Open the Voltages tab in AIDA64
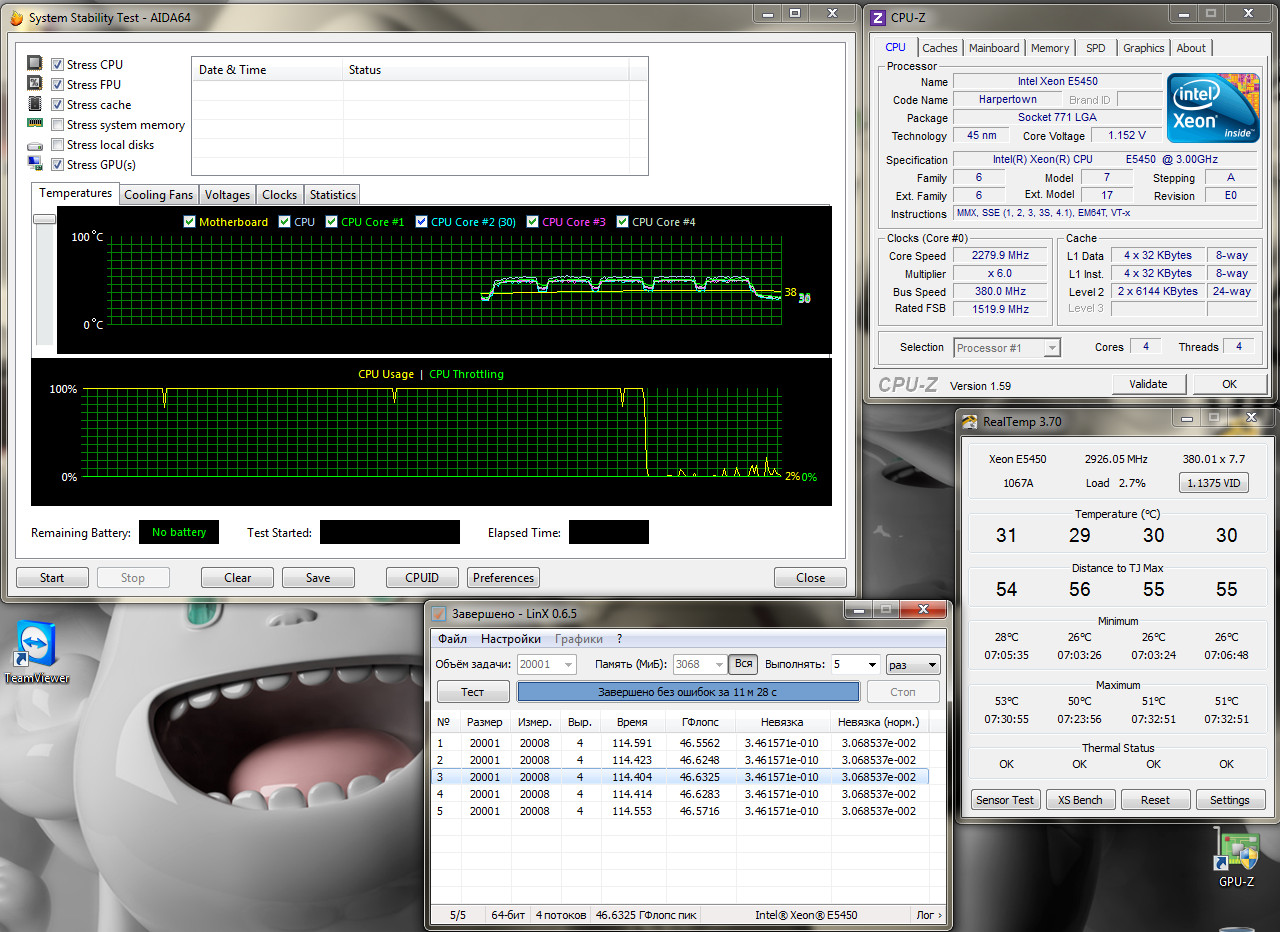The image size is (1280, 932). [227, 195]
